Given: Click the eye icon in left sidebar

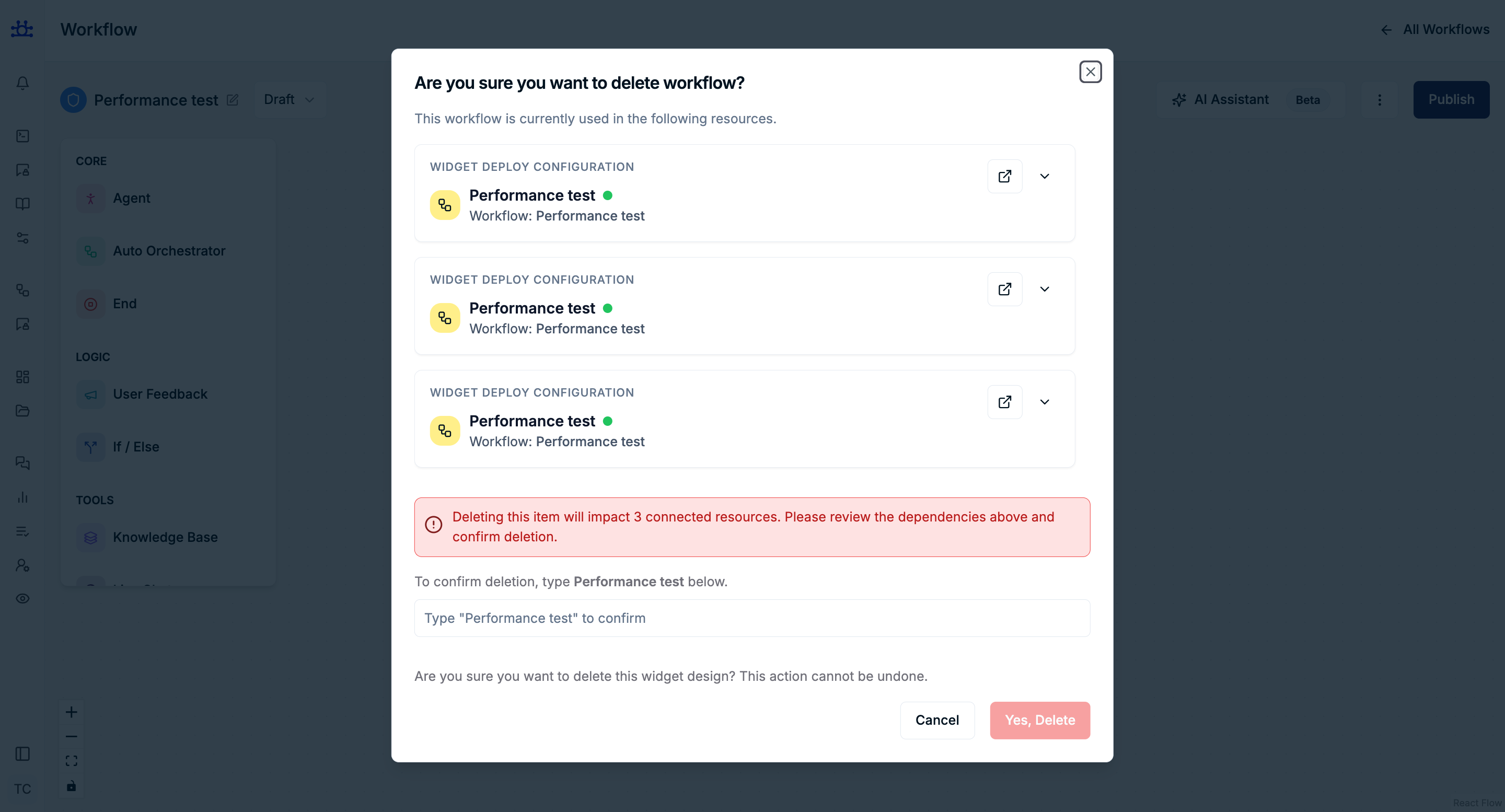Looking at the screenshot, I should coord(22,598).
